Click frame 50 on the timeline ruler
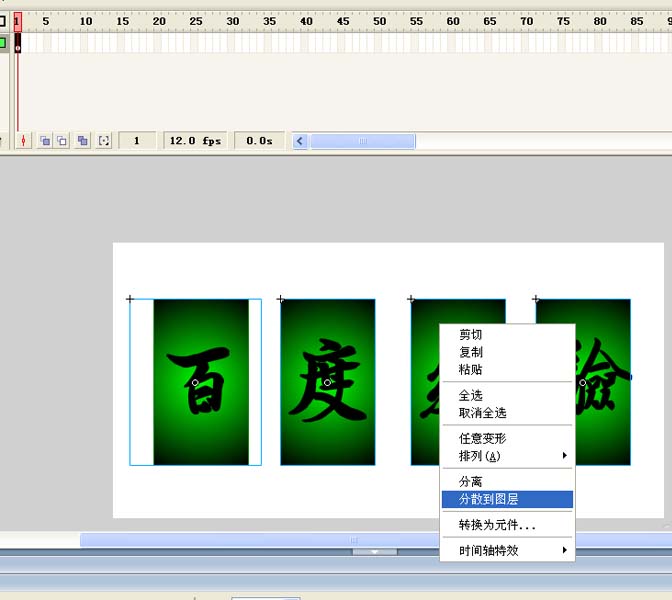 click(379, 21)
